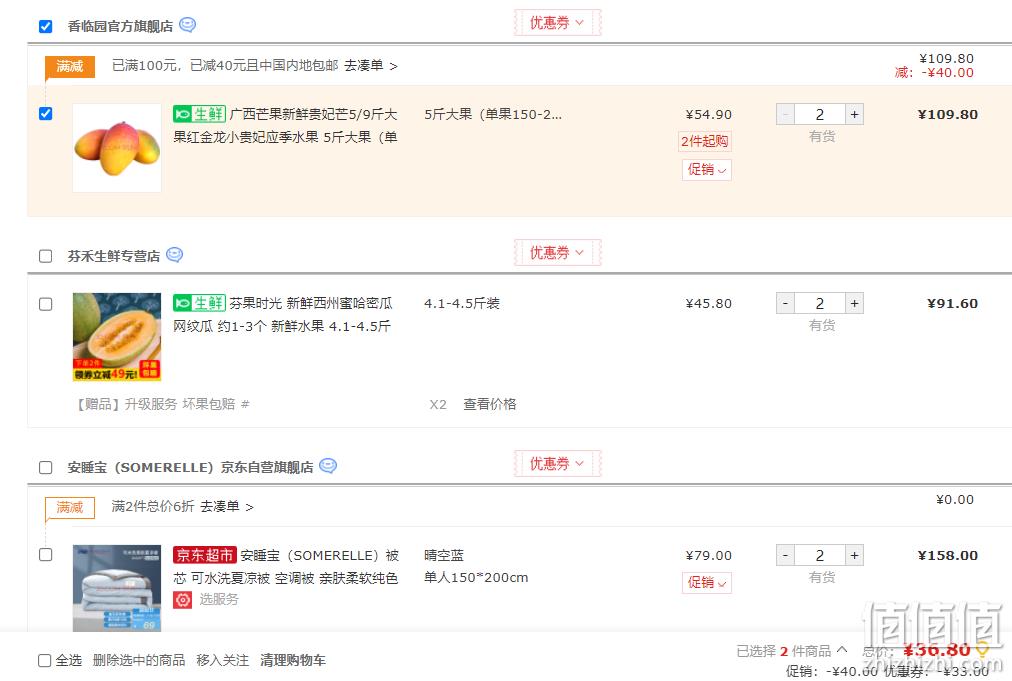The height and width of the screenshot is (681, 1012).
Task: Open the 香临园官方旗舰店 store link
Action: coord(120,26)
